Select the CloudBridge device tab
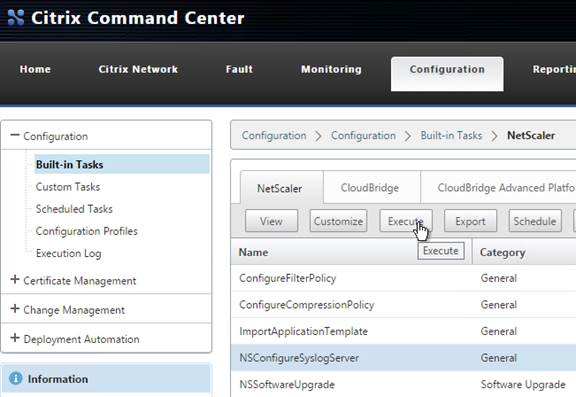576x397 pixels. (x=370, y=188)
